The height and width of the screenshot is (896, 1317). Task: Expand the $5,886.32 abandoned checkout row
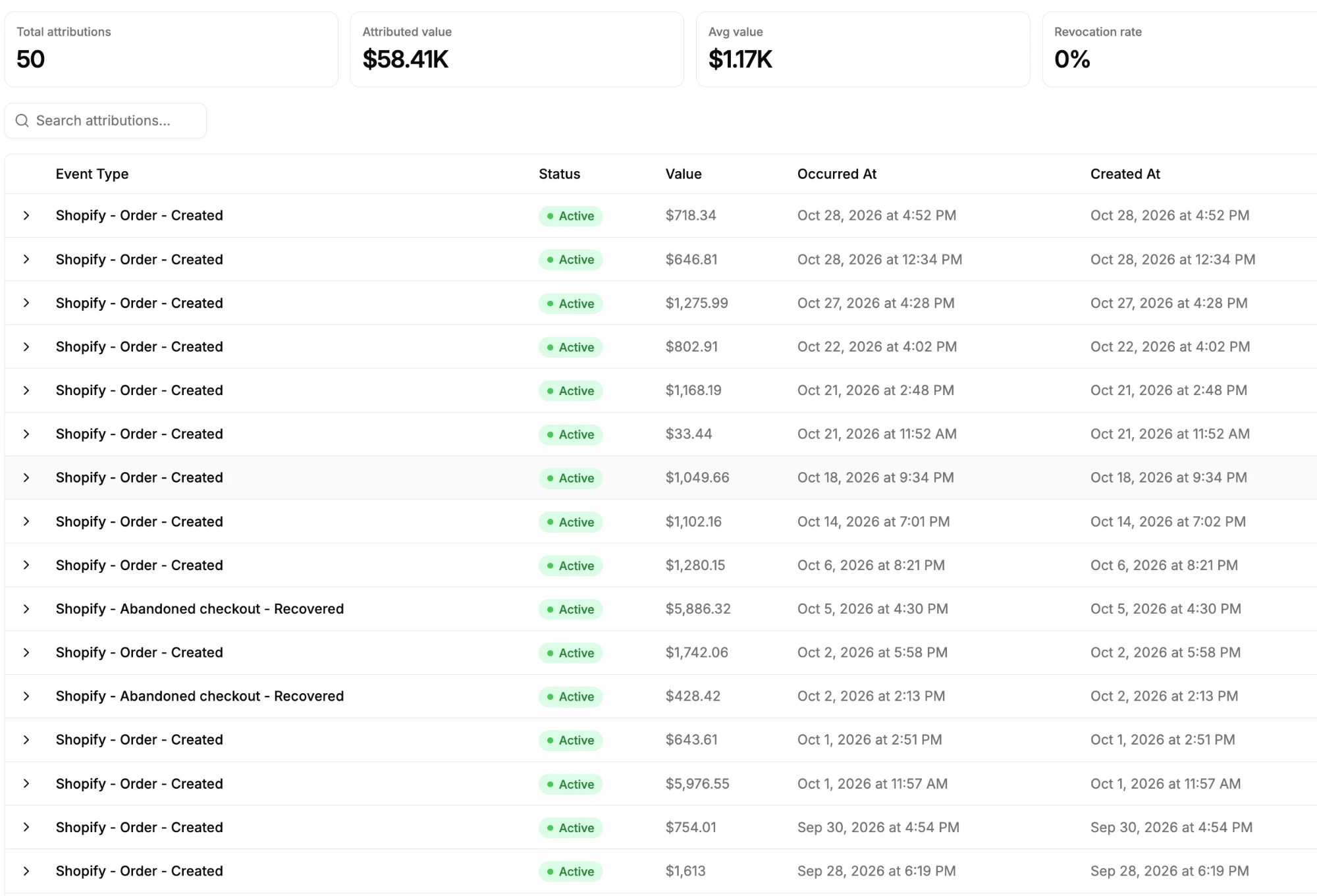(26, 609)
